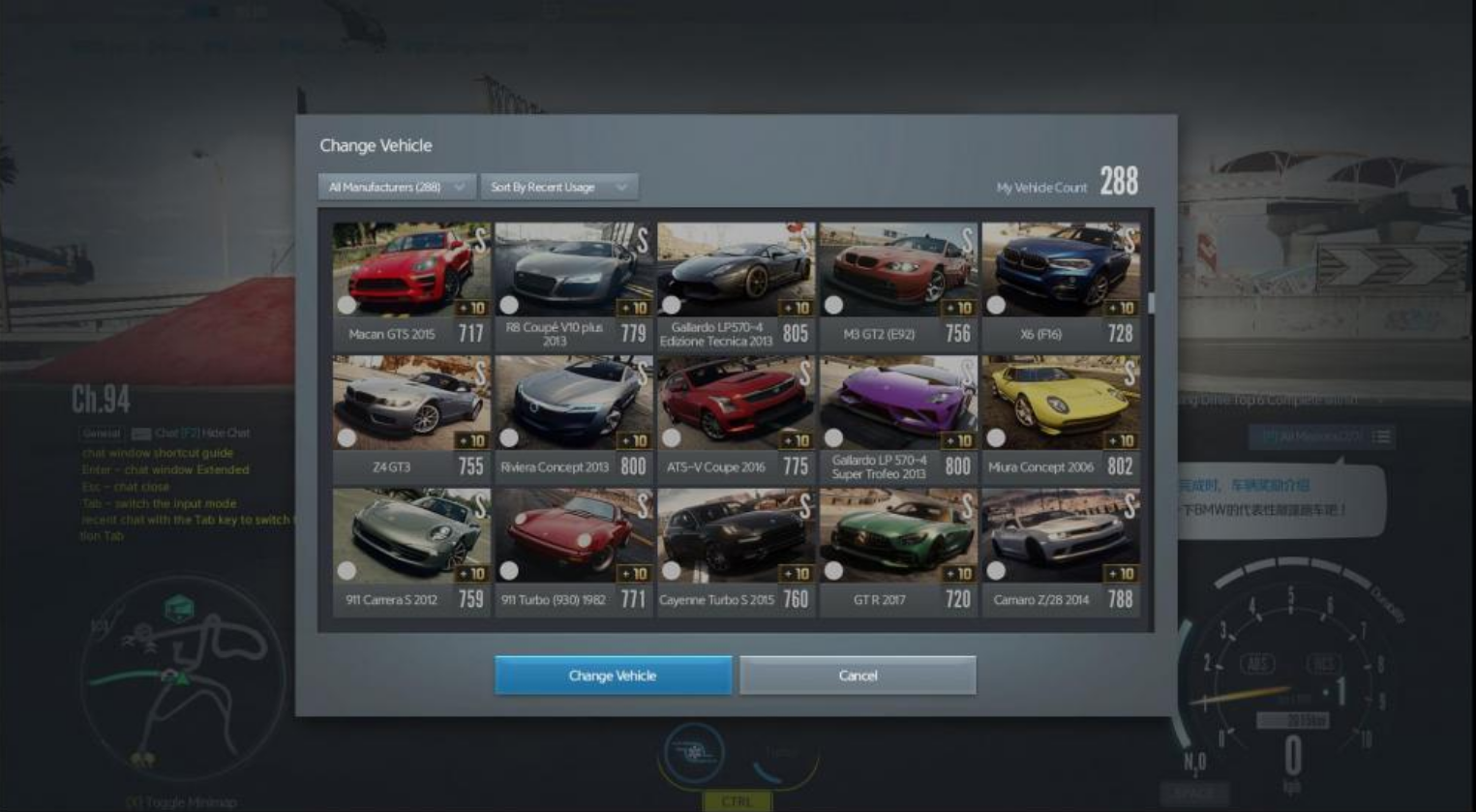Click the "M3 GT2 (E92)" vehicle name

pyautogui.click(x=879, y=335)
